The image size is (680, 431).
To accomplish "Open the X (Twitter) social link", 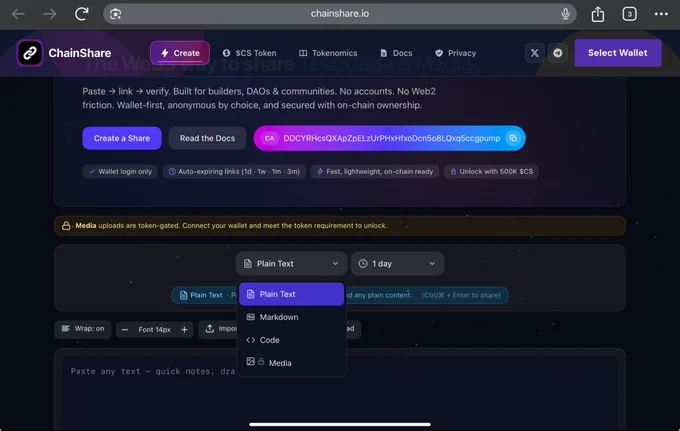I will (534, 53).
